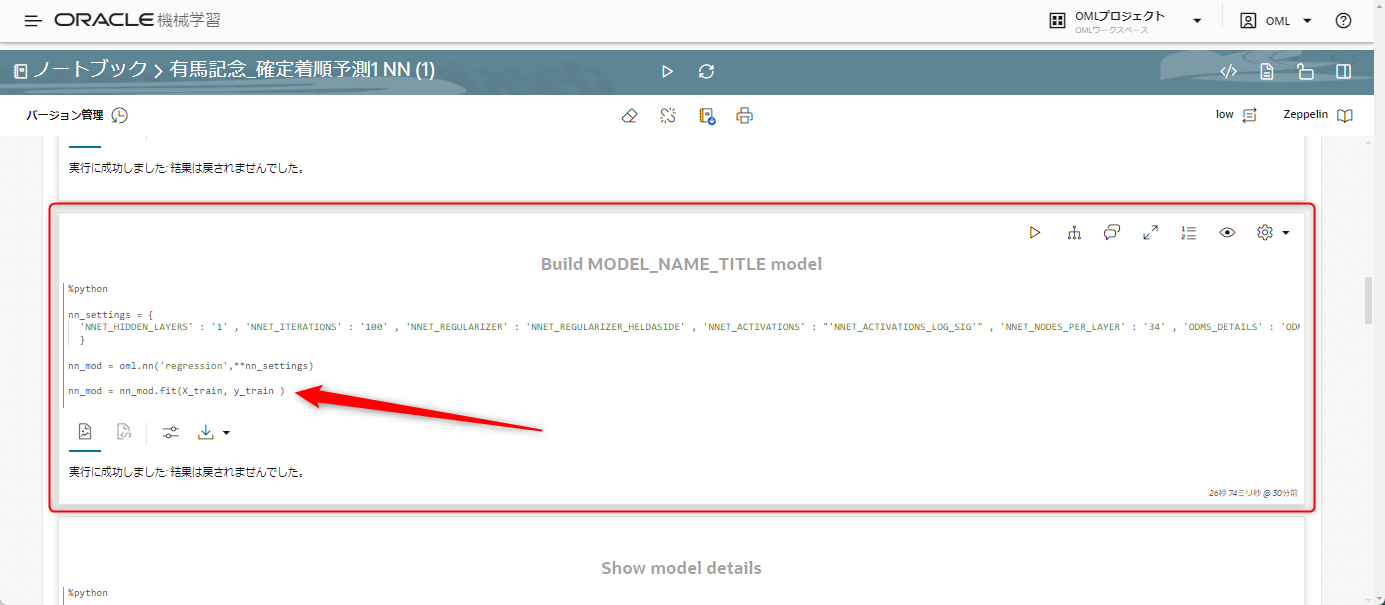Click the nn_settings code line

tap(111, 314)
